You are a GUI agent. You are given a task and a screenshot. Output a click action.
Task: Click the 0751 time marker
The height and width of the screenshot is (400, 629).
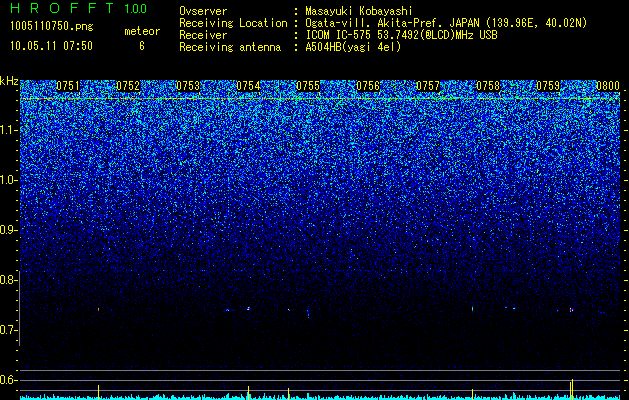[x=68, y=86]
